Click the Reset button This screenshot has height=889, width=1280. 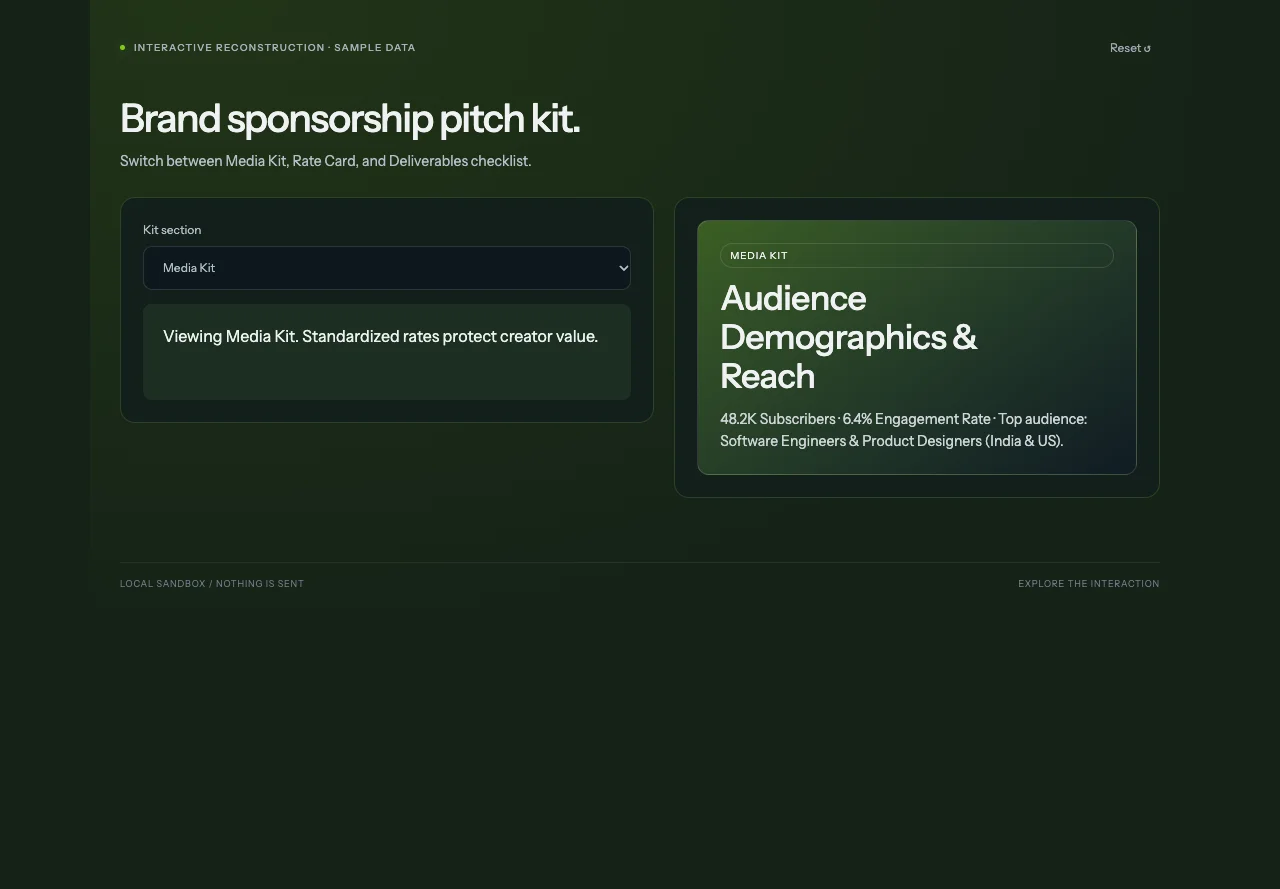[1130, 48]
